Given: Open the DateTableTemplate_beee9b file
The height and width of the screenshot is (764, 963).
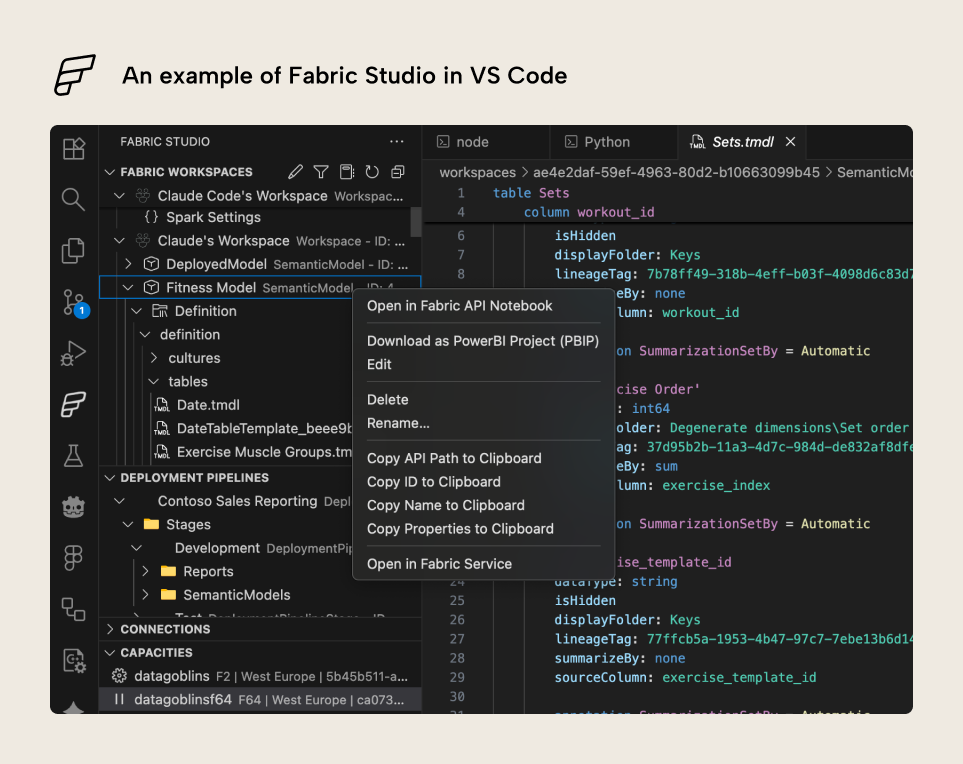Looking at the screenshot, I should tap(264, 429).
